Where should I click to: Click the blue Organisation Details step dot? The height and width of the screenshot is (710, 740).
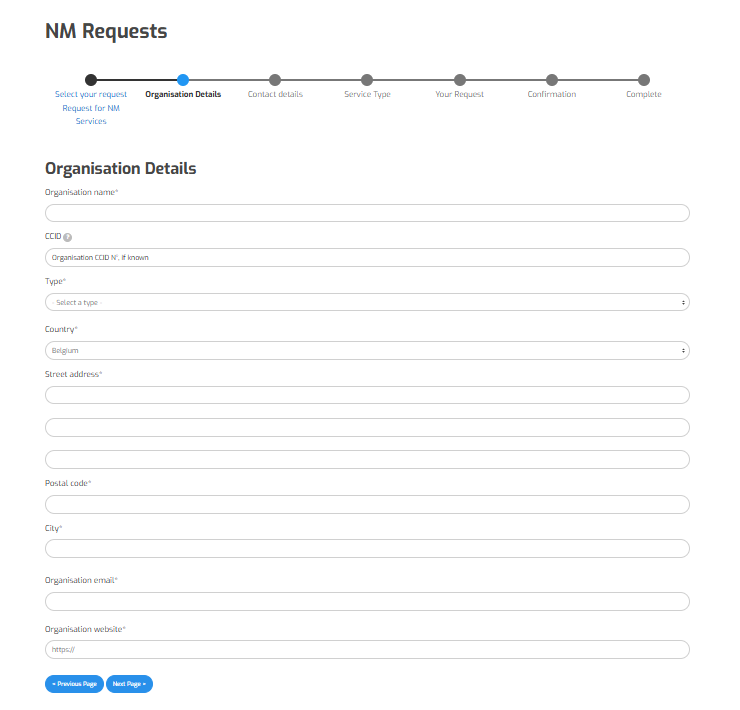pyautogui.click(x=183, y=80)
